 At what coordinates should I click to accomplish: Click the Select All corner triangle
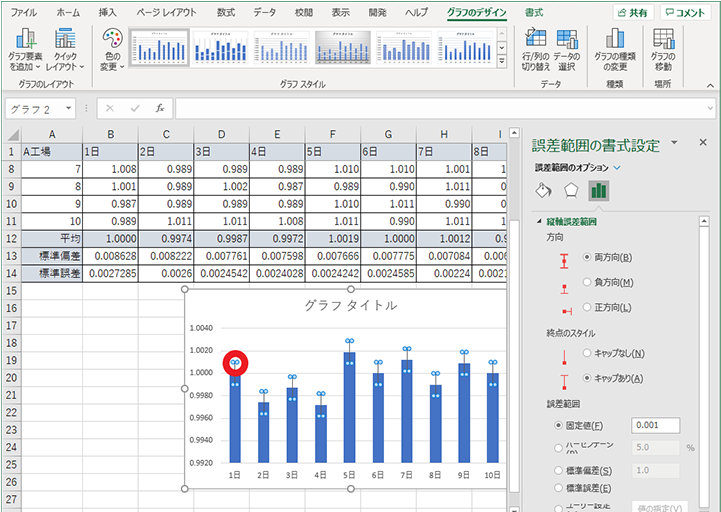[x=13, y=134]
